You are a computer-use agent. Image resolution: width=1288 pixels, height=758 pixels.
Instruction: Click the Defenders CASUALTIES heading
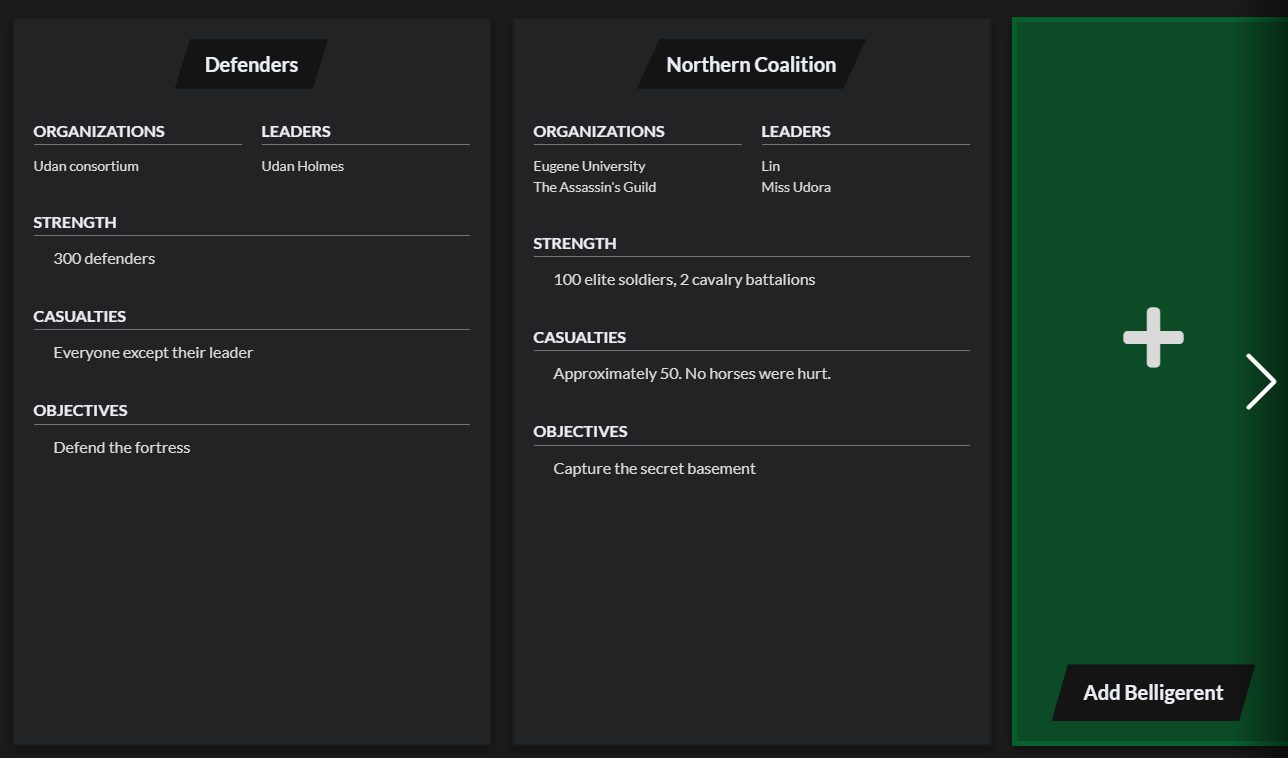coord(80,316)
